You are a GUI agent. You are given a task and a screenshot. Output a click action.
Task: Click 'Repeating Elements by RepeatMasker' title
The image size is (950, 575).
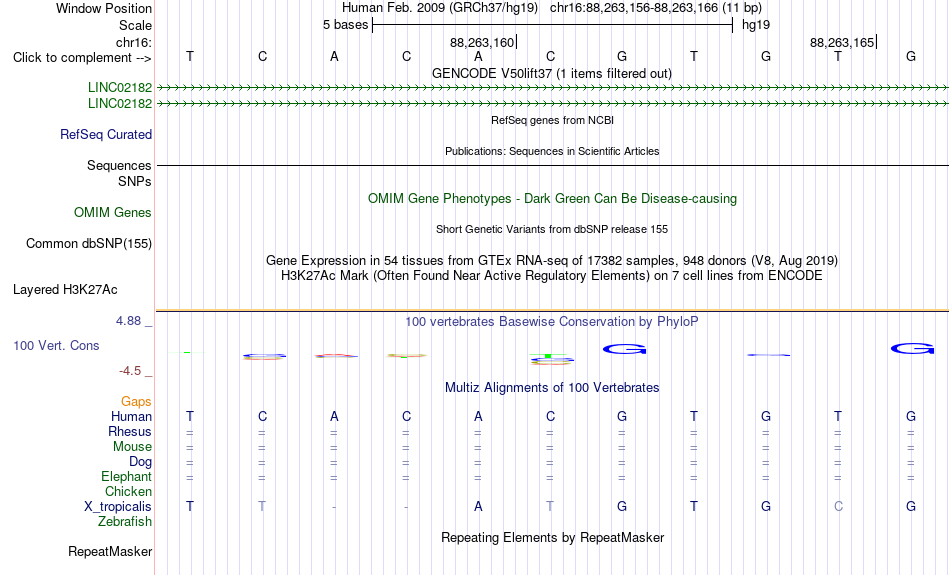coord(553,538)
